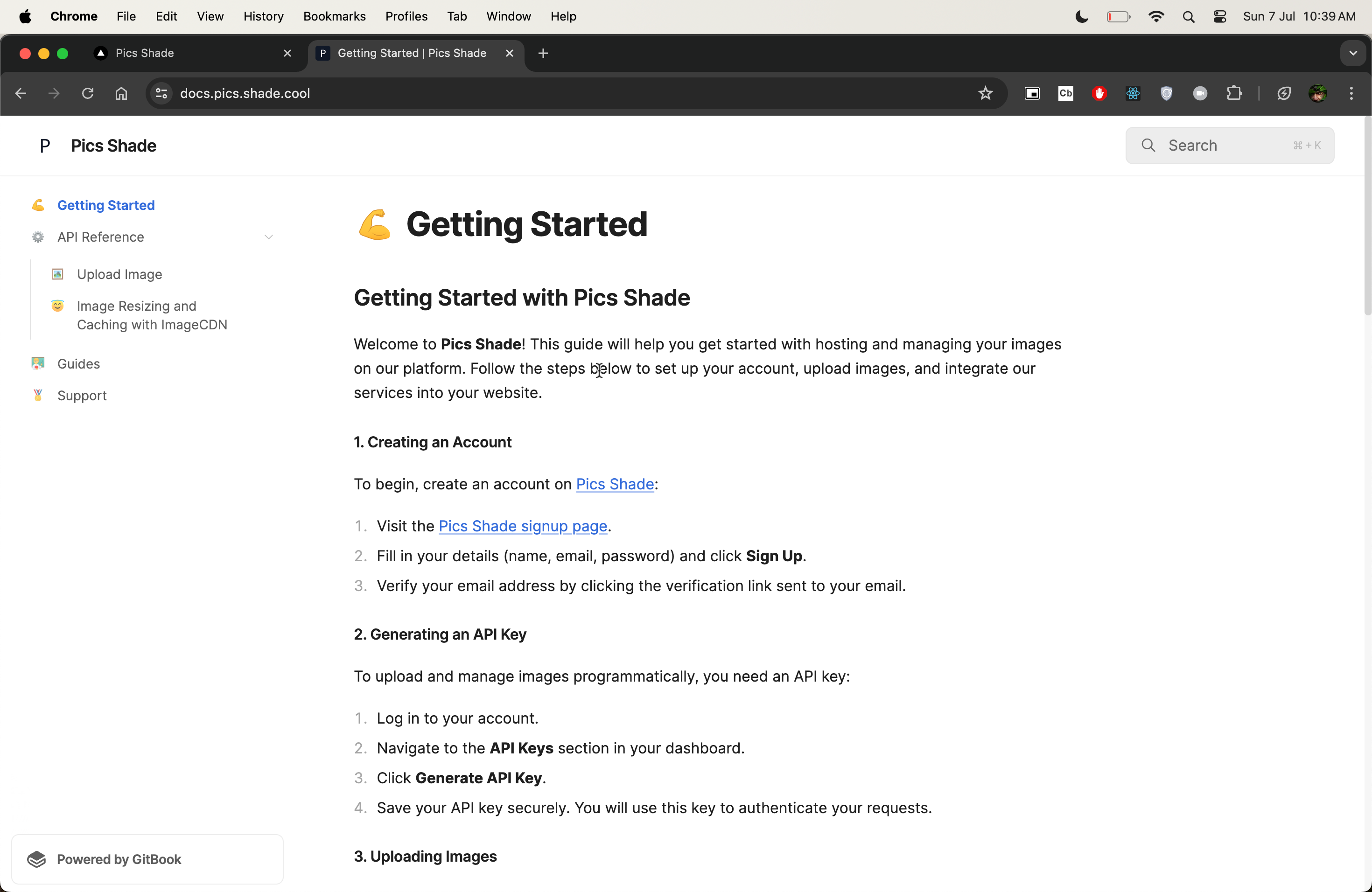Click the Pics Shade header title
Screen dimensions: 1372x892
coord(113,146)
